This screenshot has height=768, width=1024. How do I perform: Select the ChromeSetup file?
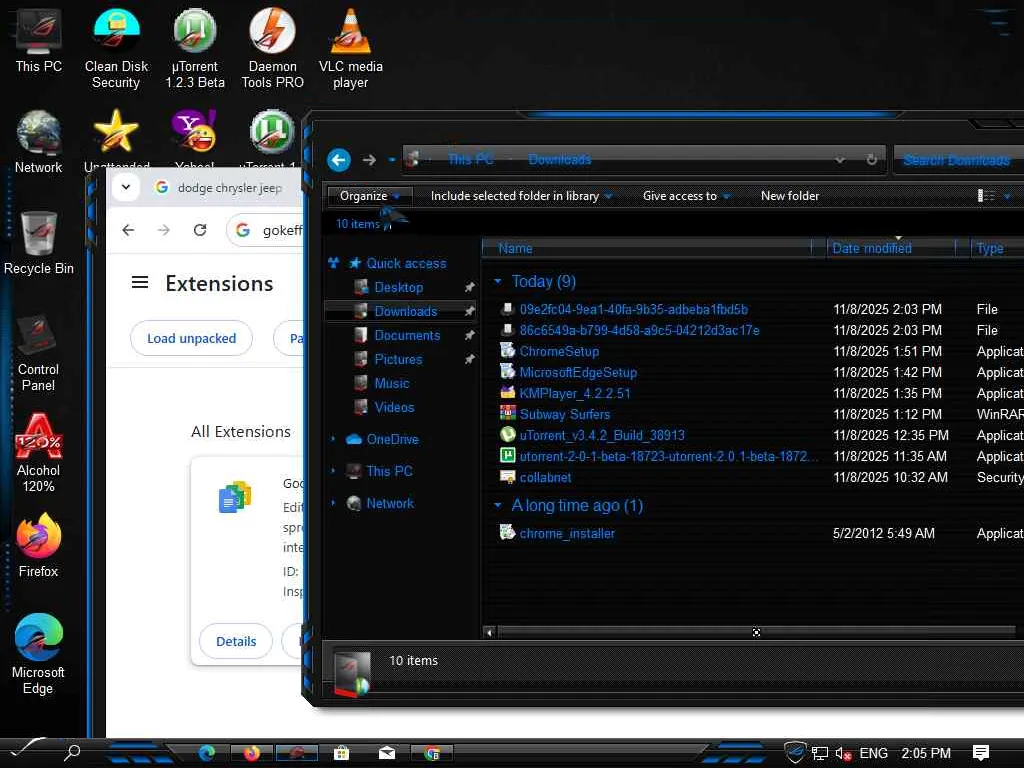point(559,351)
